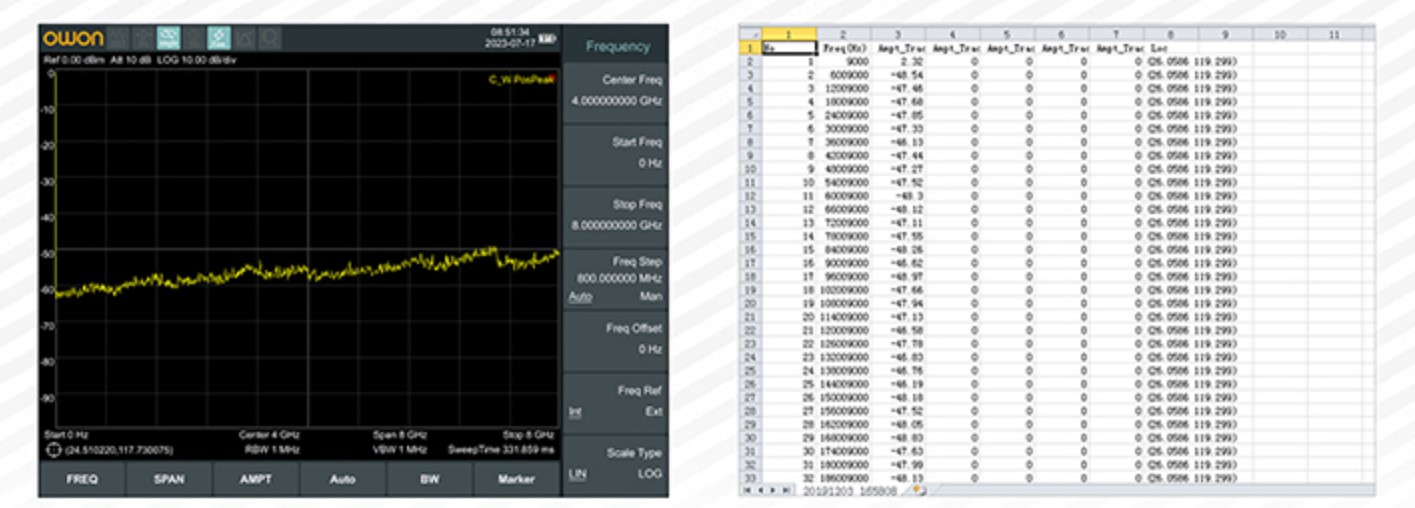Screen dimensions: 1415x508
Task: Click the Frequency menu header
Action: point(617,46)
